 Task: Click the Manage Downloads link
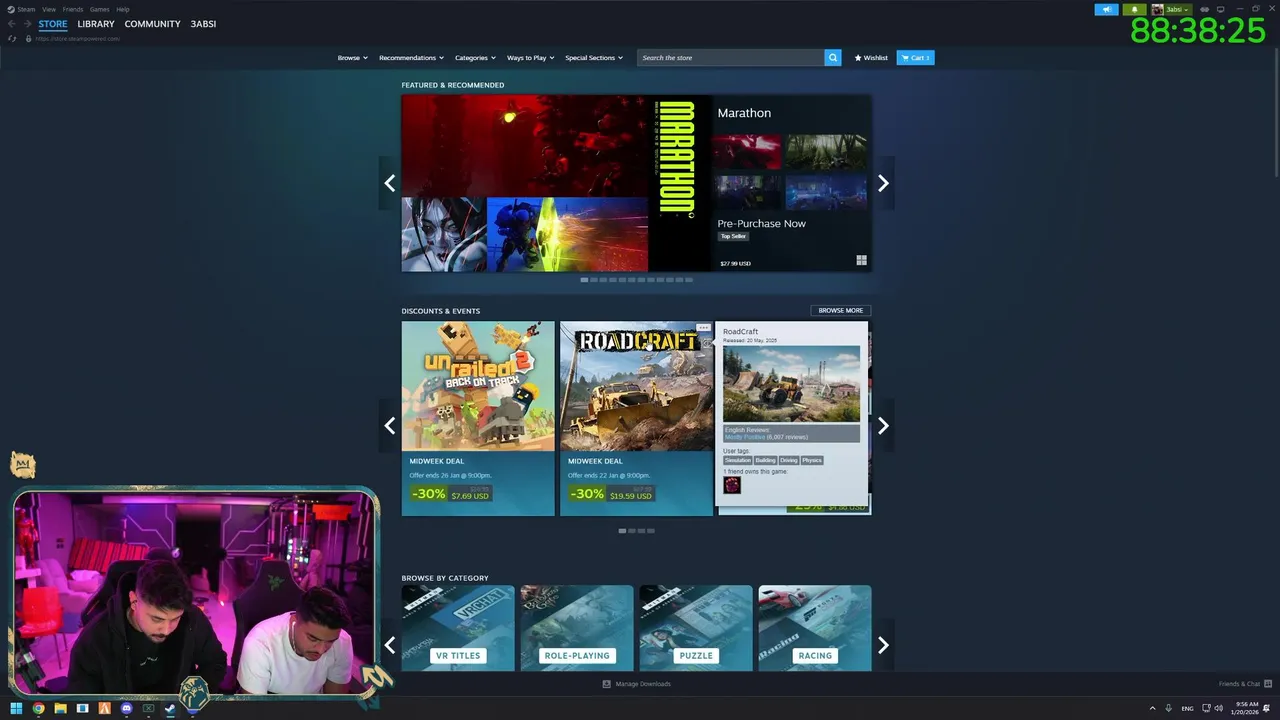[643, 684]
